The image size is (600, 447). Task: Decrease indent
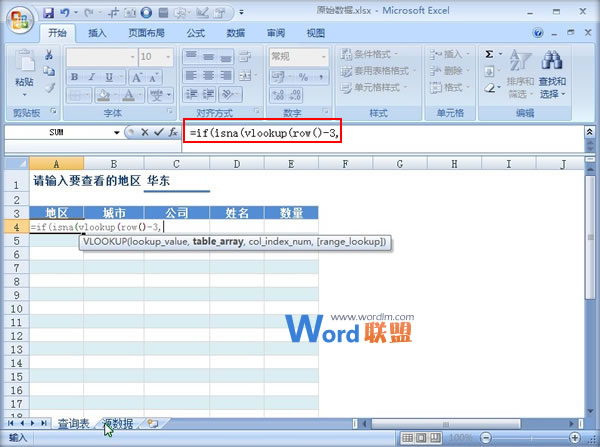point(191,94)
